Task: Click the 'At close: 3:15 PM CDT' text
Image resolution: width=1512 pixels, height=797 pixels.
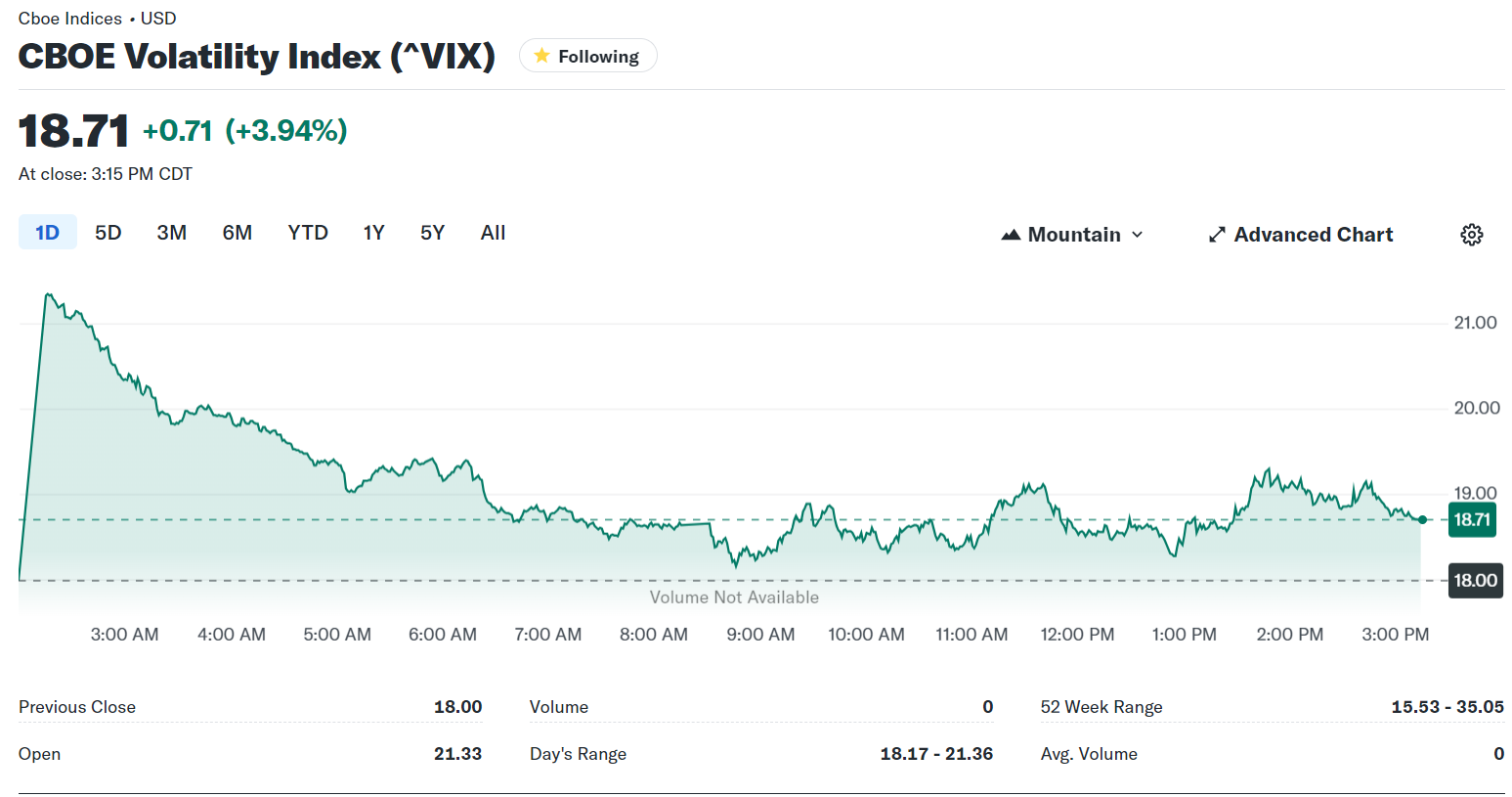Action: pyautogui.click(x=106, y=174)
